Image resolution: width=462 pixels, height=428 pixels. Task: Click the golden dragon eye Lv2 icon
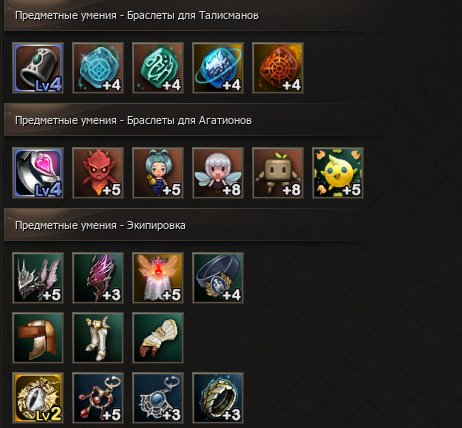click(38, 398)
